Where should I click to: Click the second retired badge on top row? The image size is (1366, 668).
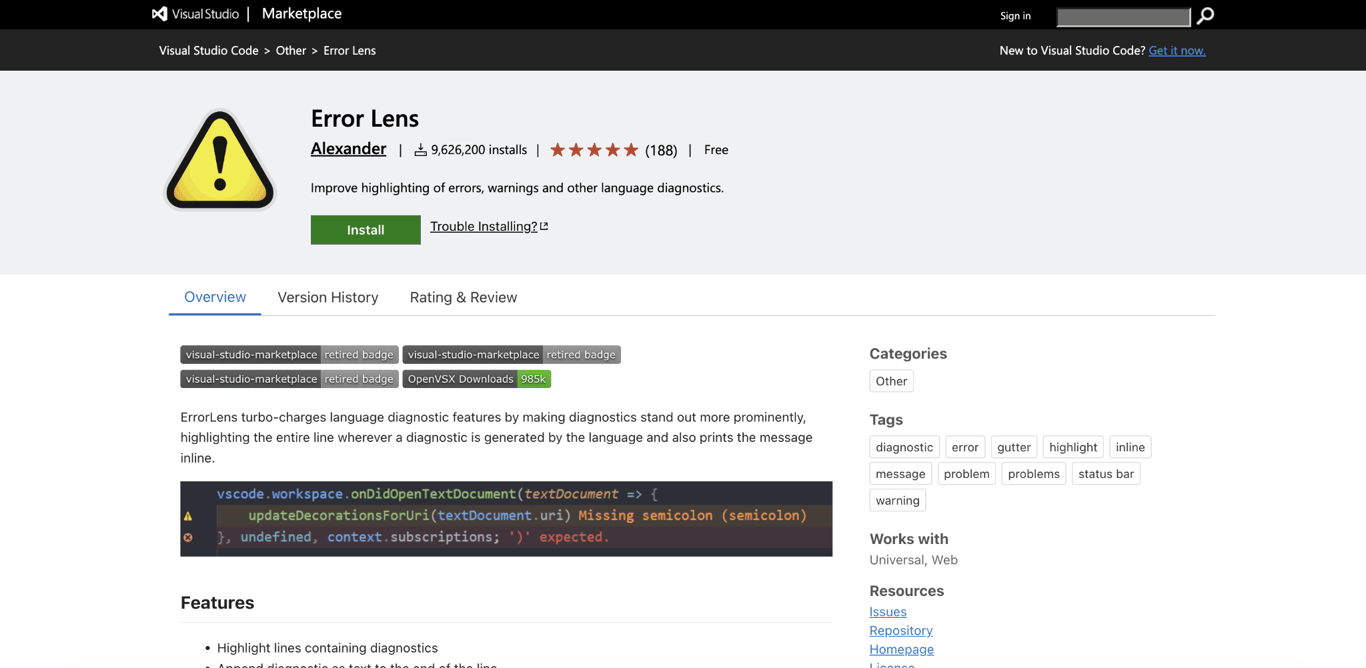pyautogui.click(x=511, y=355)
